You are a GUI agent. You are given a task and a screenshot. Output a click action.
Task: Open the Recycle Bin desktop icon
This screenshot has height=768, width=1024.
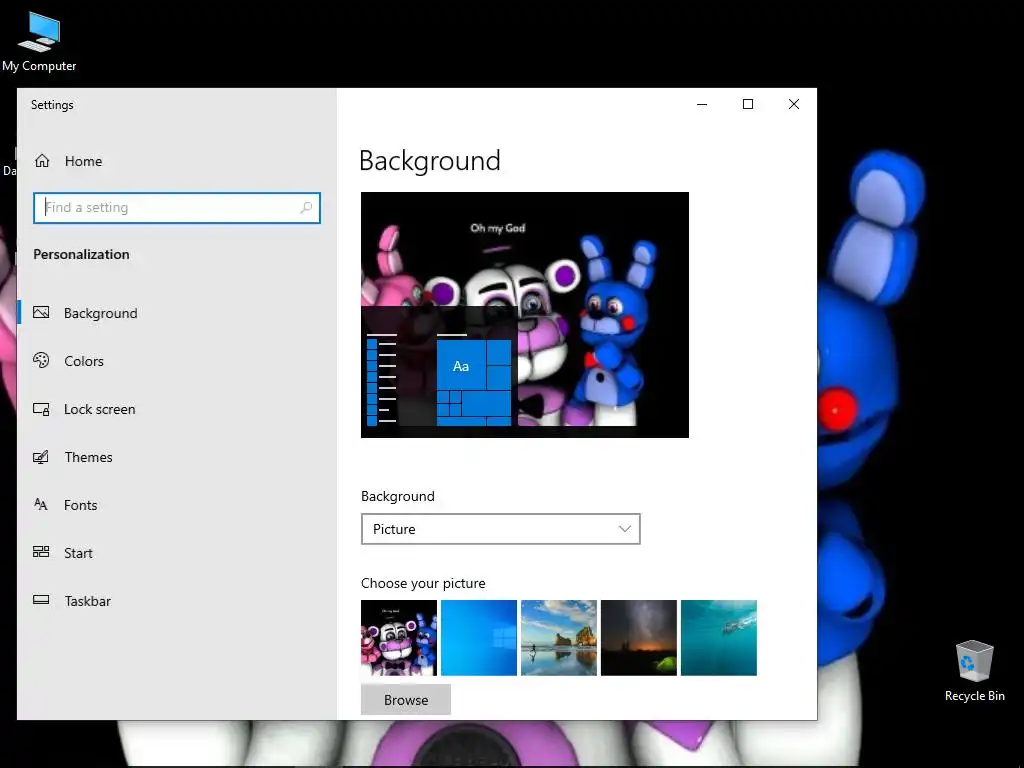[974, 671]
